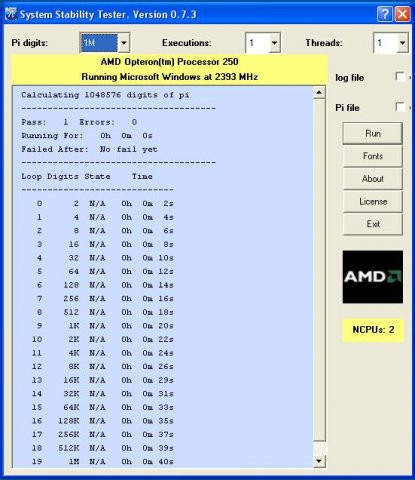Click the Pi digits 1M field
This screenshot has width=415, height=480.
point(99,43)
